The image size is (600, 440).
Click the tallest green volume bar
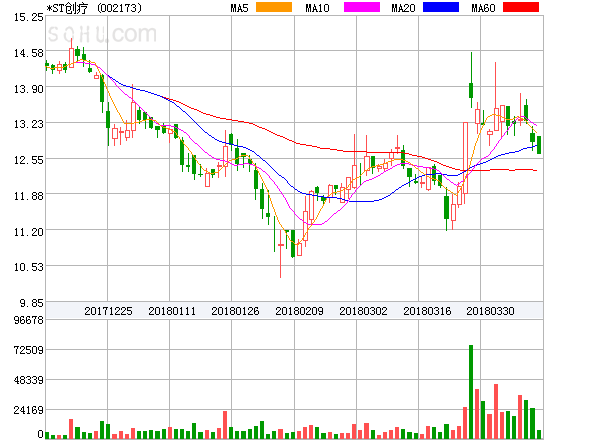point(471,392)
